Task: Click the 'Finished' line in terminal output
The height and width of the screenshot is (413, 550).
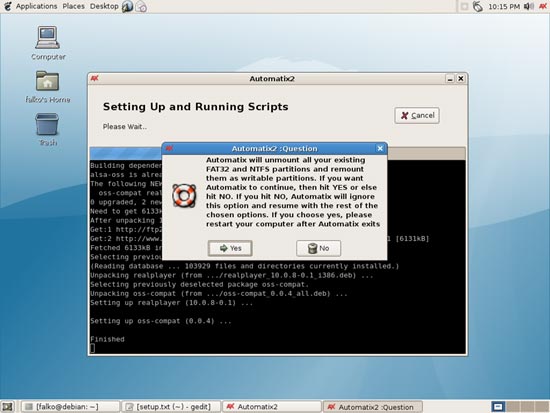Action: coord(107,339)
